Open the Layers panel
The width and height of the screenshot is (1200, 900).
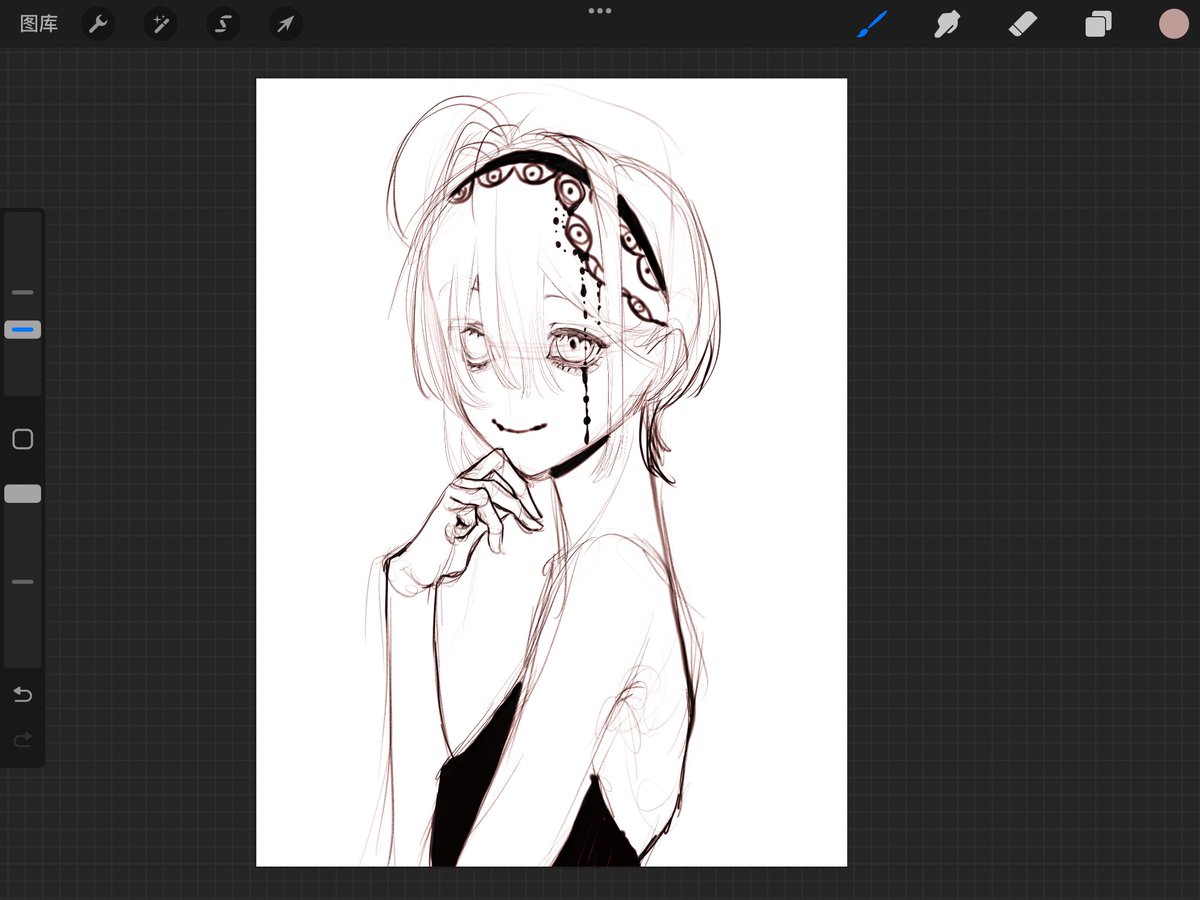pos(1098,24)
